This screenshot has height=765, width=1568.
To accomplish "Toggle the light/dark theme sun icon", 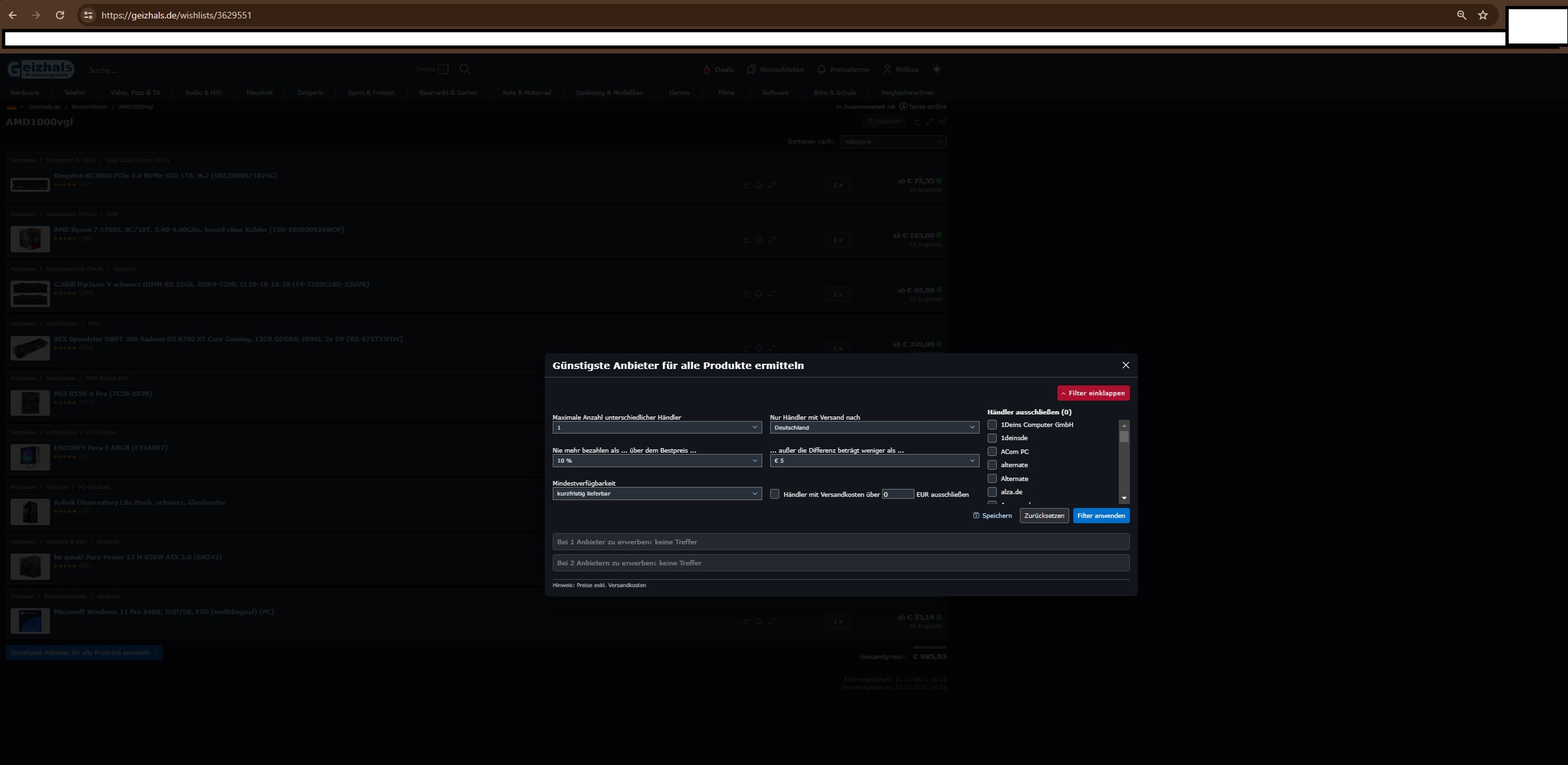I will tap(937, 69).
